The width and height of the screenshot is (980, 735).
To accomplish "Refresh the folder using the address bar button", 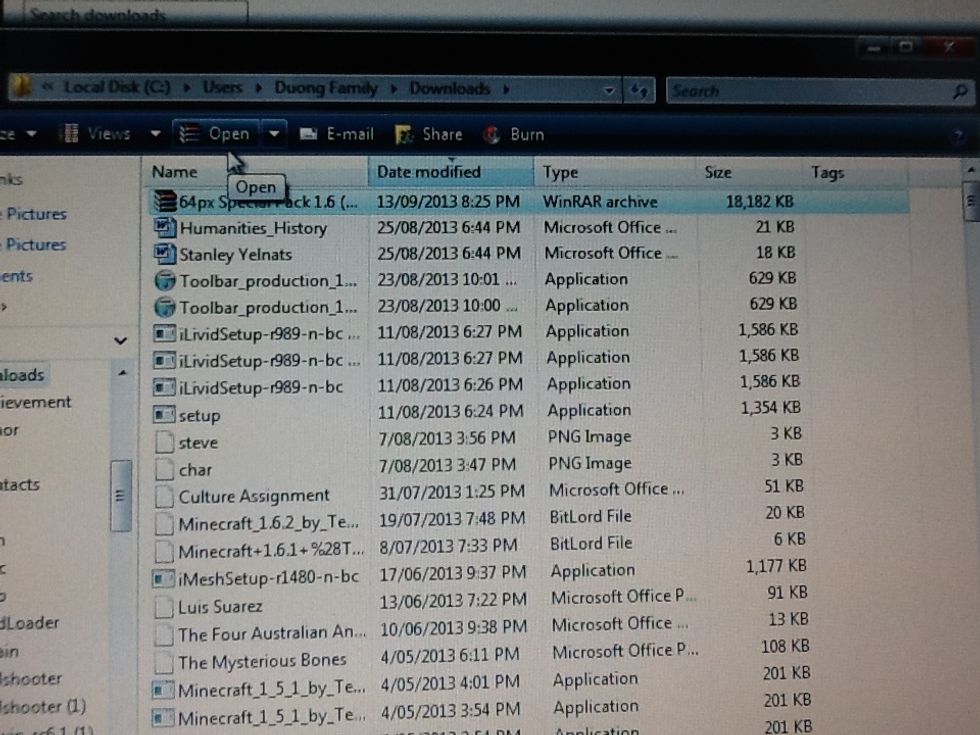I will click(x=639, y=91).
